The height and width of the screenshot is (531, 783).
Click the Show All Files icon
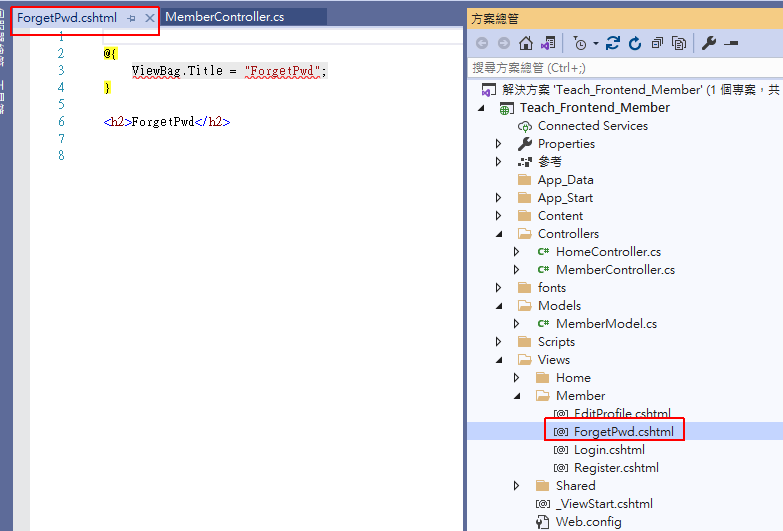pos(679,43)
